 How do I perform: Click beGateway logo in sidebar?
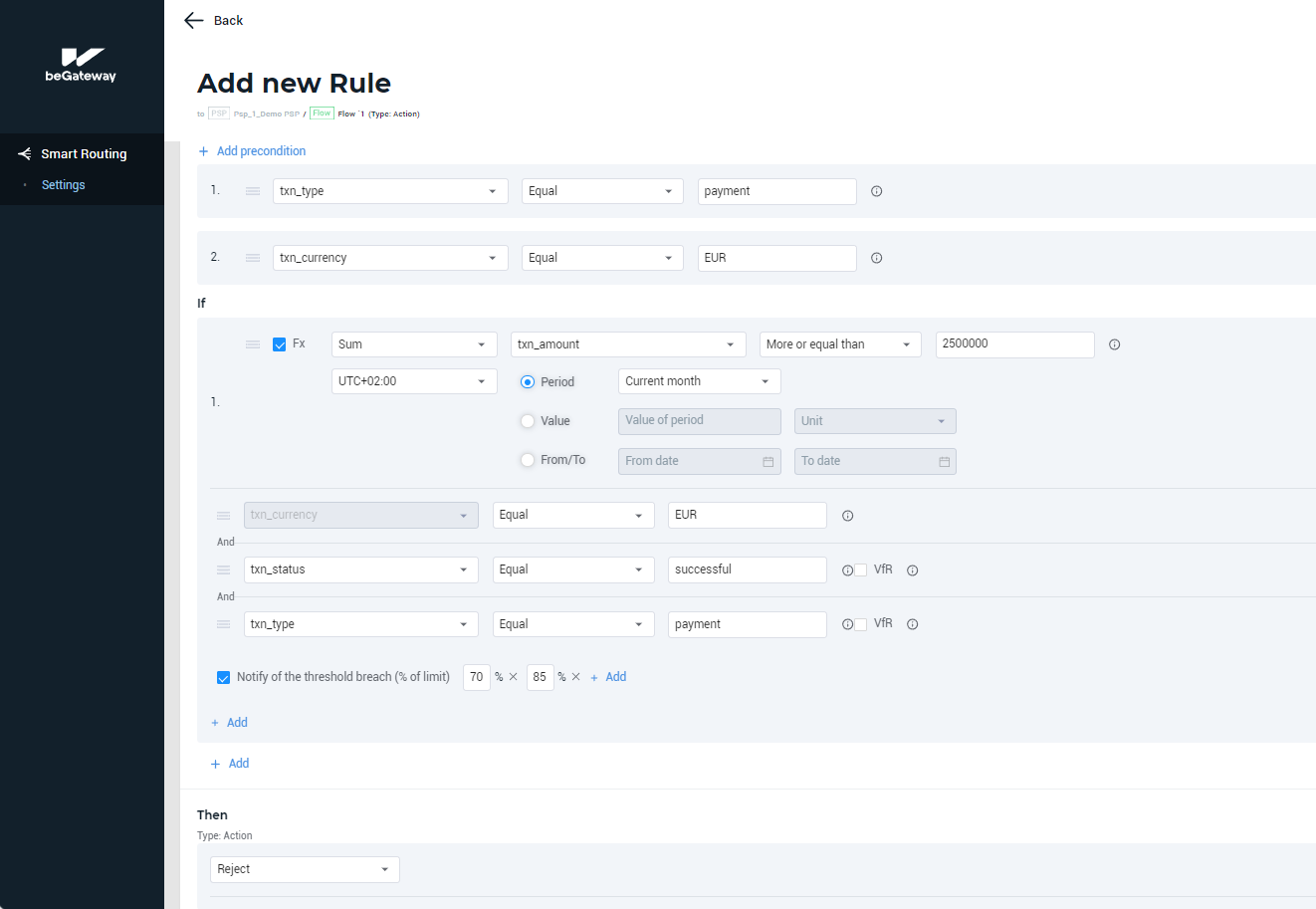pos(81,65)
